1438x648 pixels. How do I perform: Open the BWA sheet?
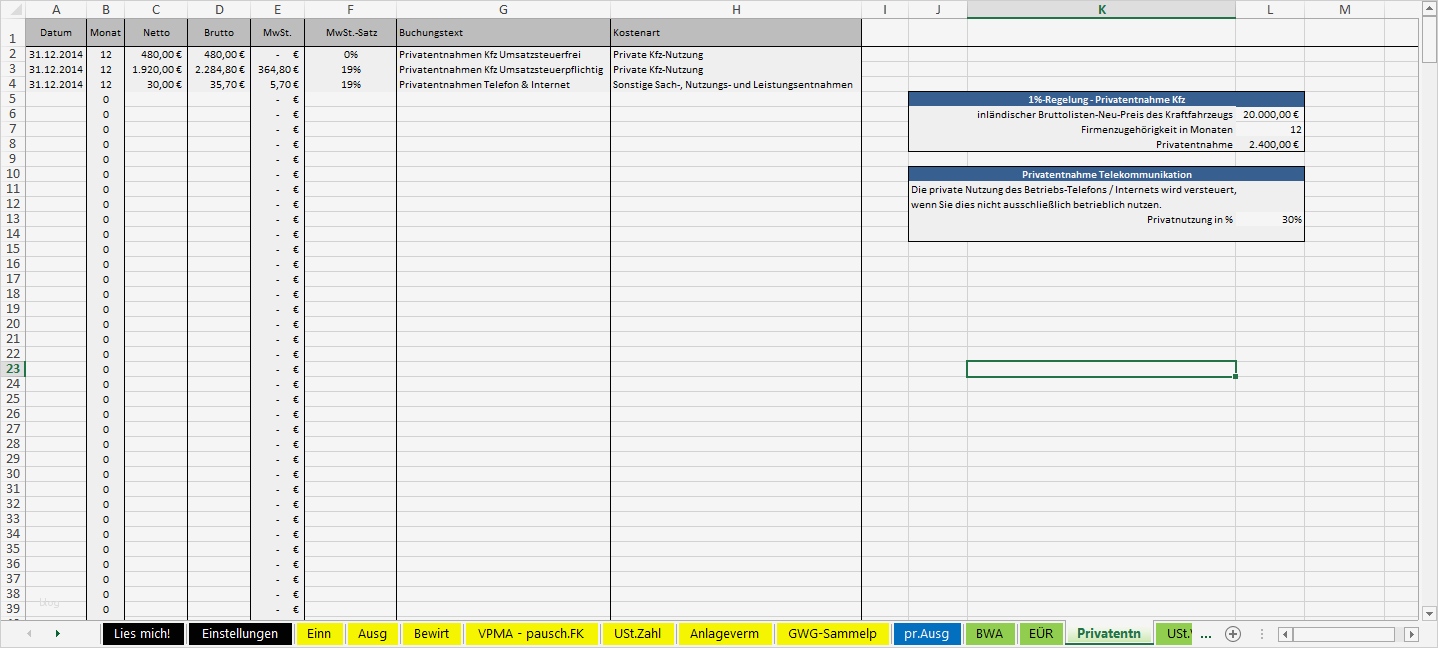coord(991,633)
